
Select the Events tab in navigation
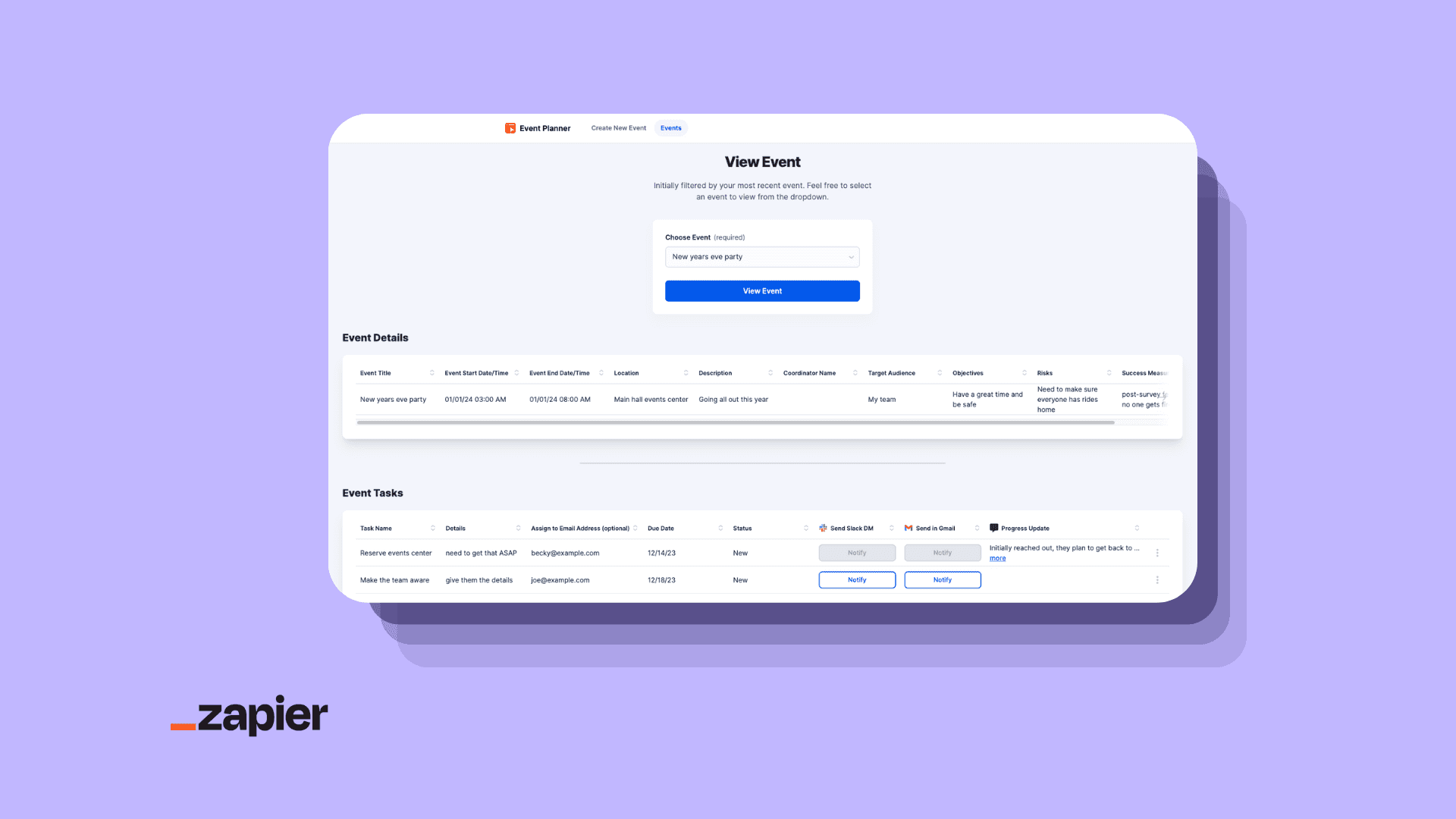click(670, 128)
